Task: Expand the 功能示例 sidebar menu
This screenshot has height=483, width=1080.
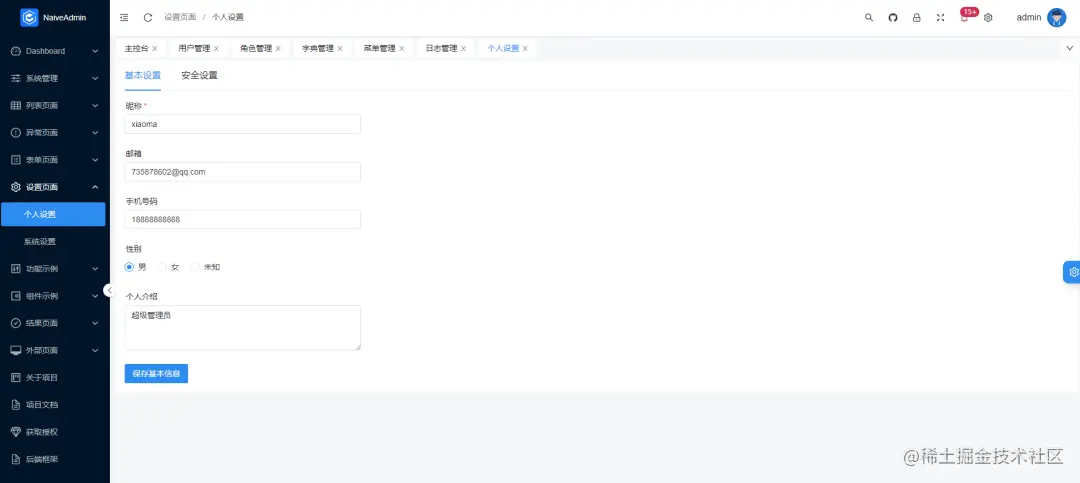Action: (x=95, y=269)
